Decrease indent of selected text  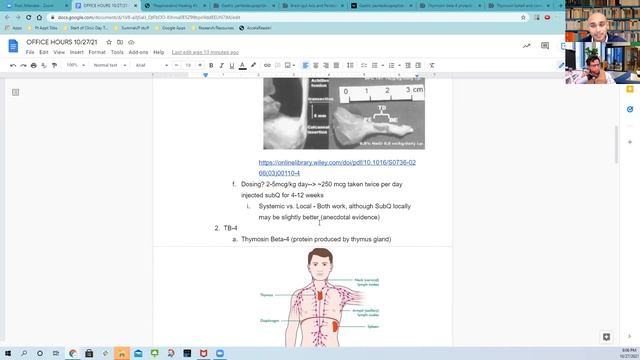click(x=408, y=65)
